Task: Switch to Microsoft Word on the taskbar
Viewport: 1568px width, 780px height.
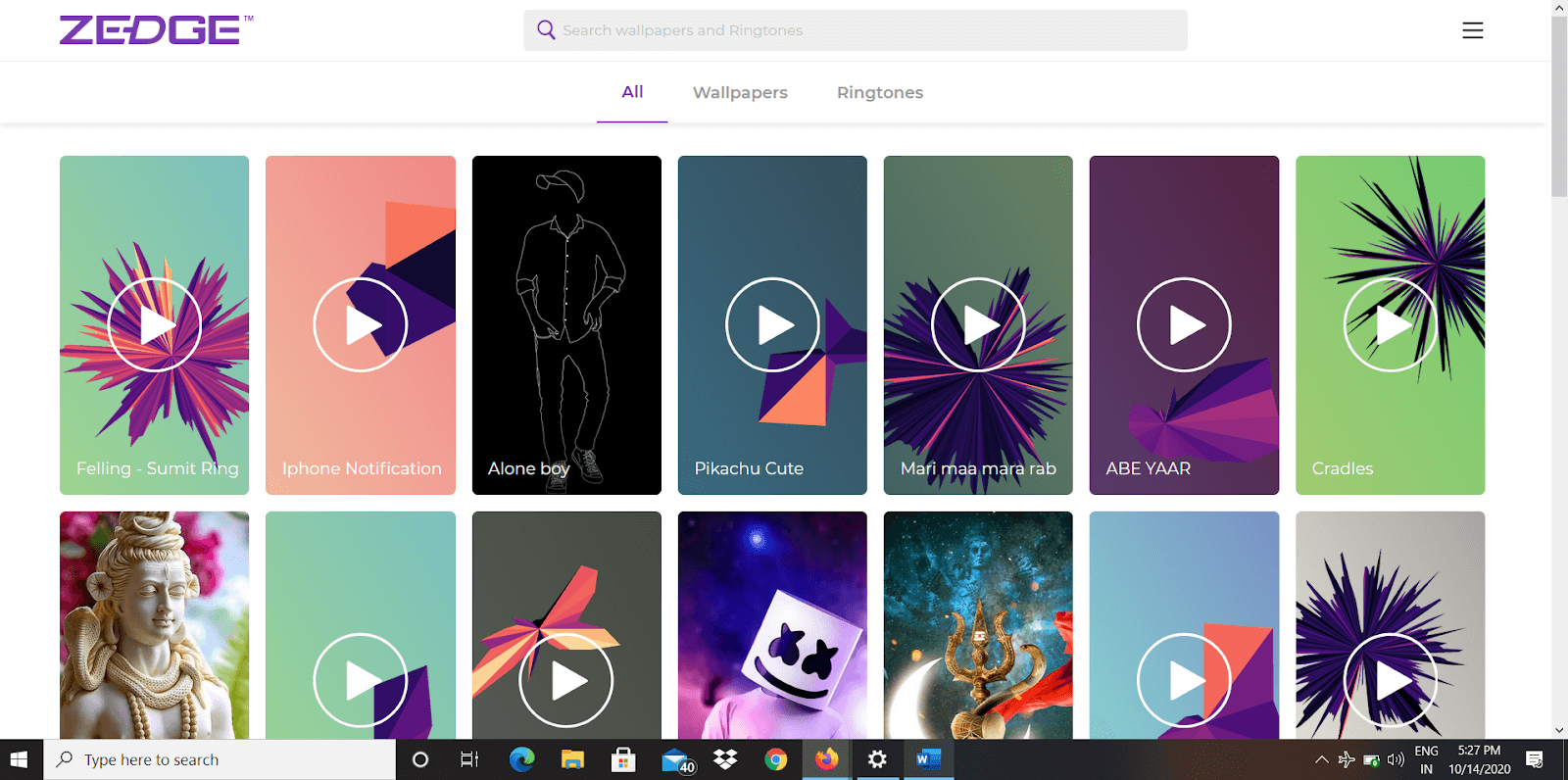Action: 928,759
